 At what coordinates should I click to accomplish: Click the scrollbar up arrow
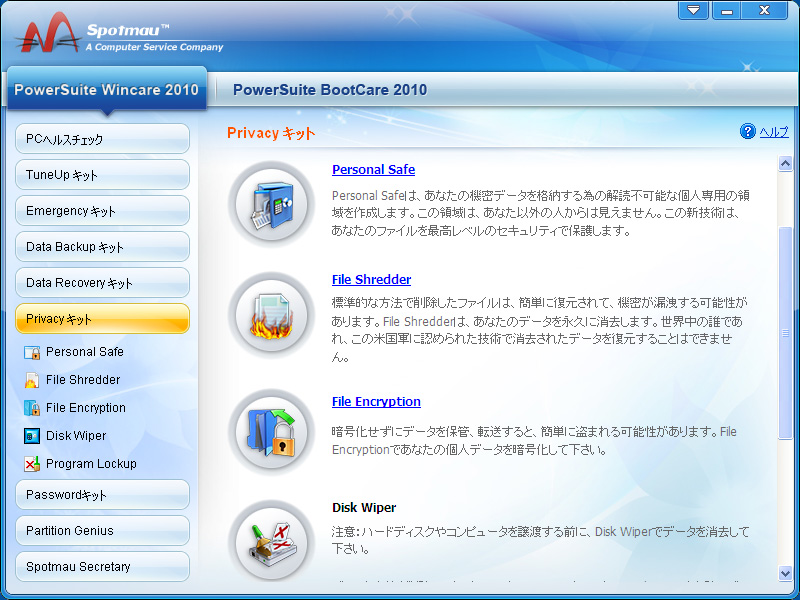785,164
